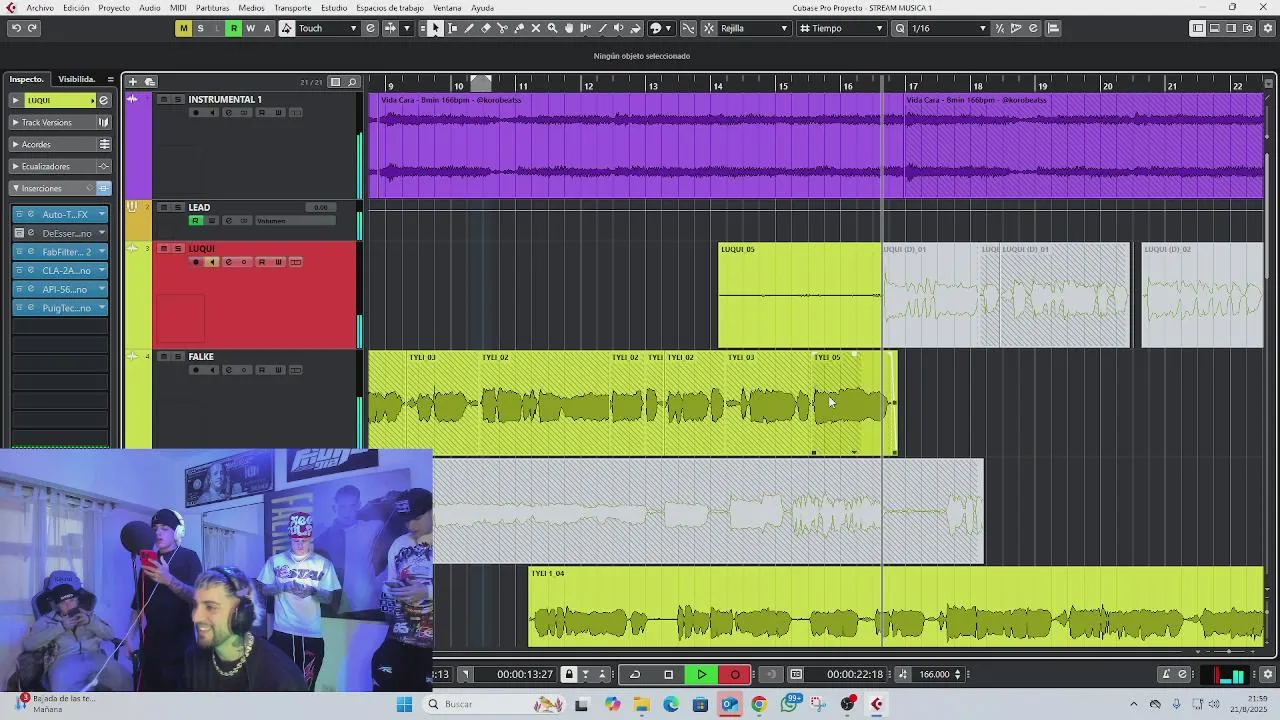Viewport: 1280px width, 720px height.
Task: Click the toolbar settings gear at top right
Action: click(1266, 28)
